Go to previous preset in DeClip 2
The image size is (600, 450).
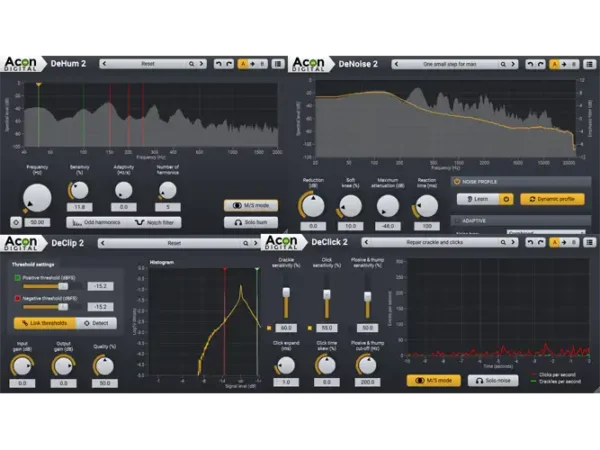(x=103, y=243)
